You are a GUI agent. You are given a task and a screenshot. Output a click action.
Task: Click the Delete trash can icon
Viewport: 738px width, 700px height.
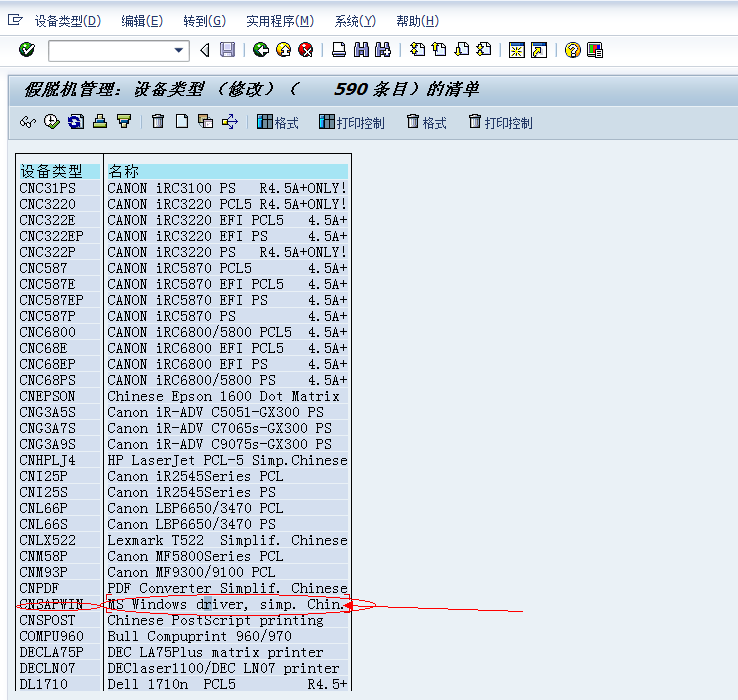(x=158, y=121)
